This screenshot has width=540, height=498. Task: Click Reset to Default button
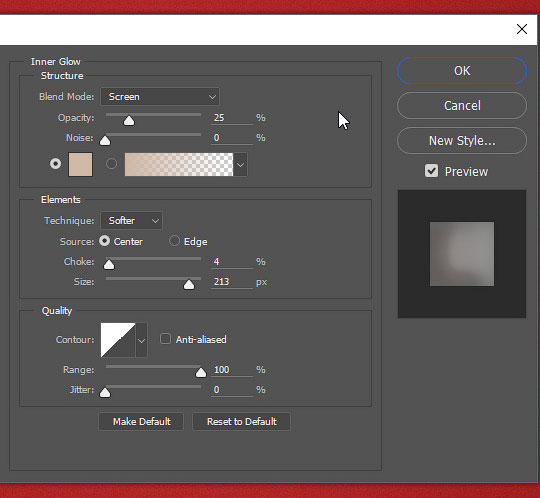coord(241,422)
